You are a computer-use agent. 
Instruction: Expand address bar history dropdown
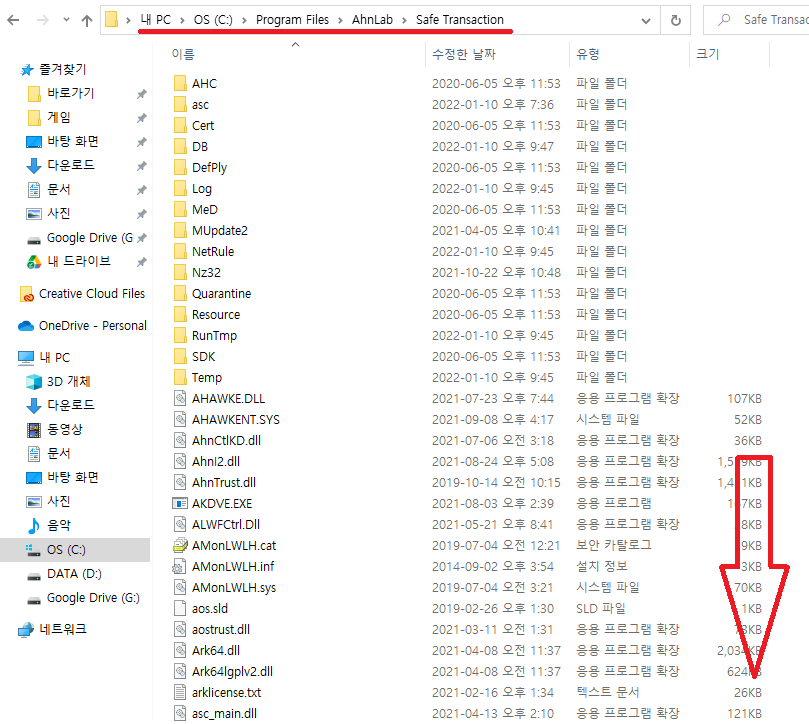tap(645, 21)
